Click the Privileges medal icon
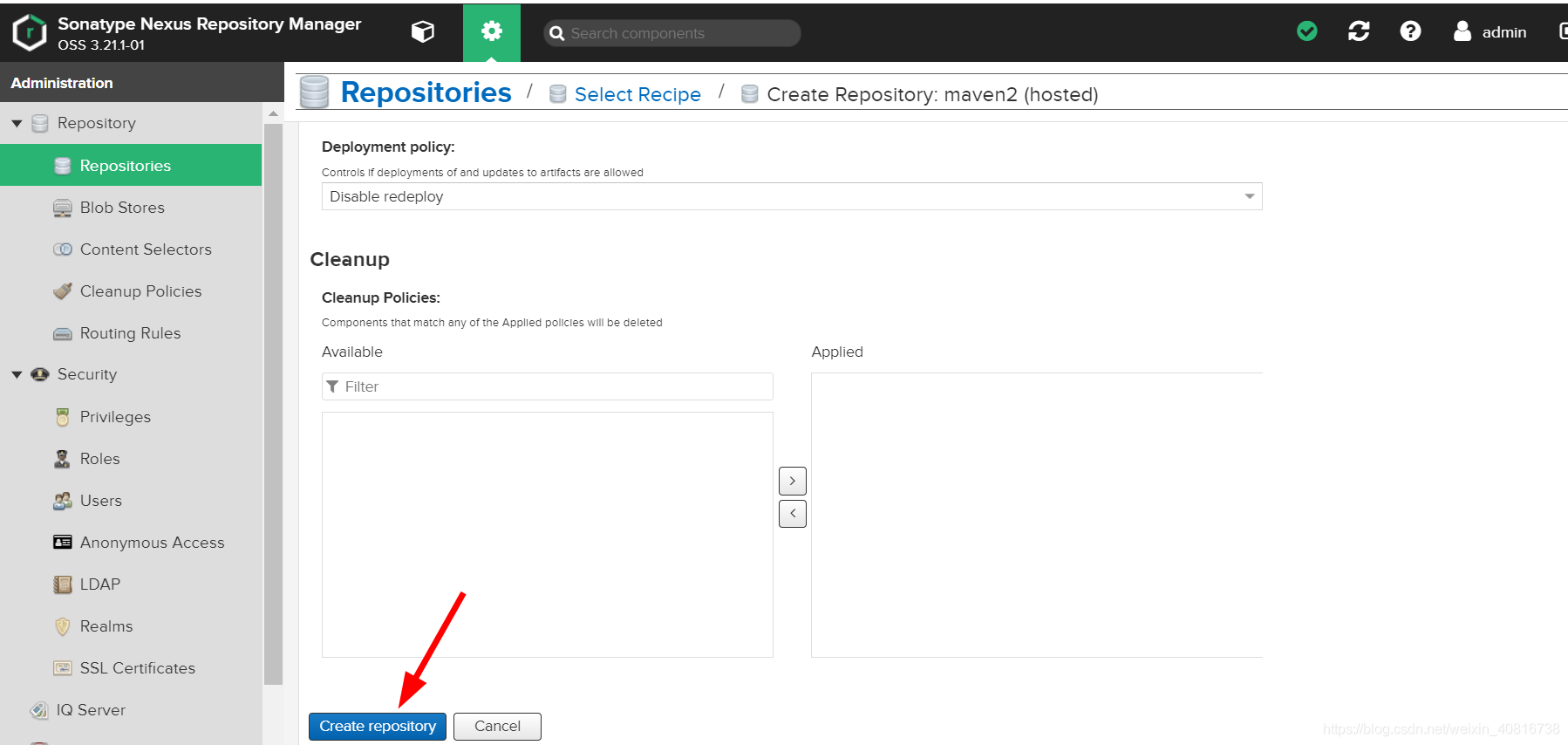The width and height of the screenshot is (1568, 745). (63, 417)
